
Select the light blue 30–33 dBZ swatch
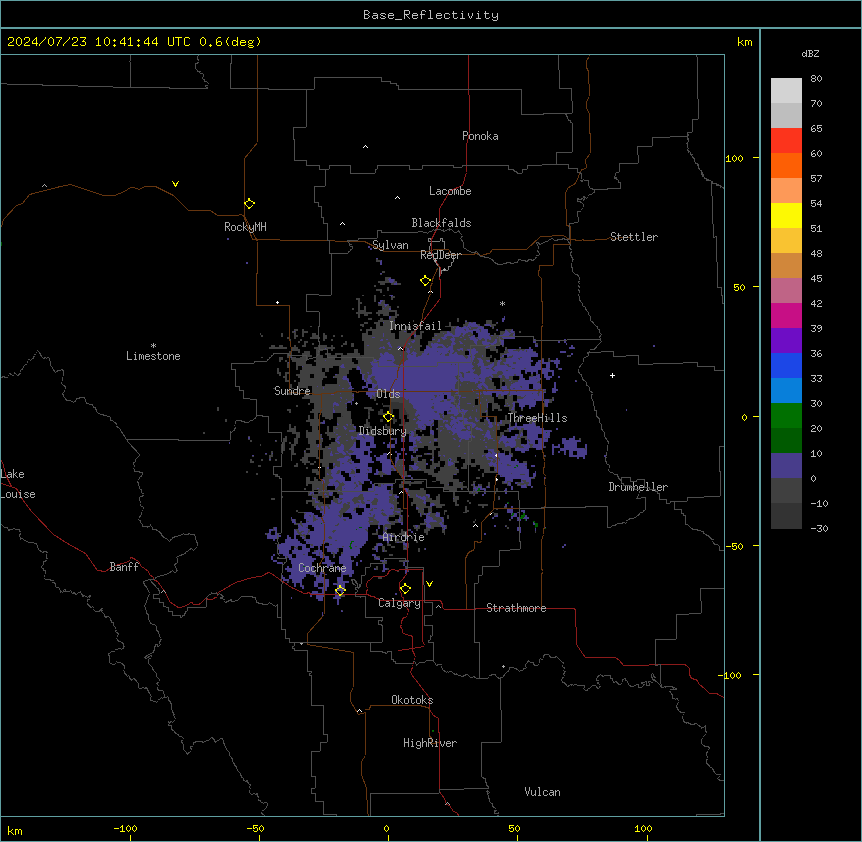tap(786, 391)
